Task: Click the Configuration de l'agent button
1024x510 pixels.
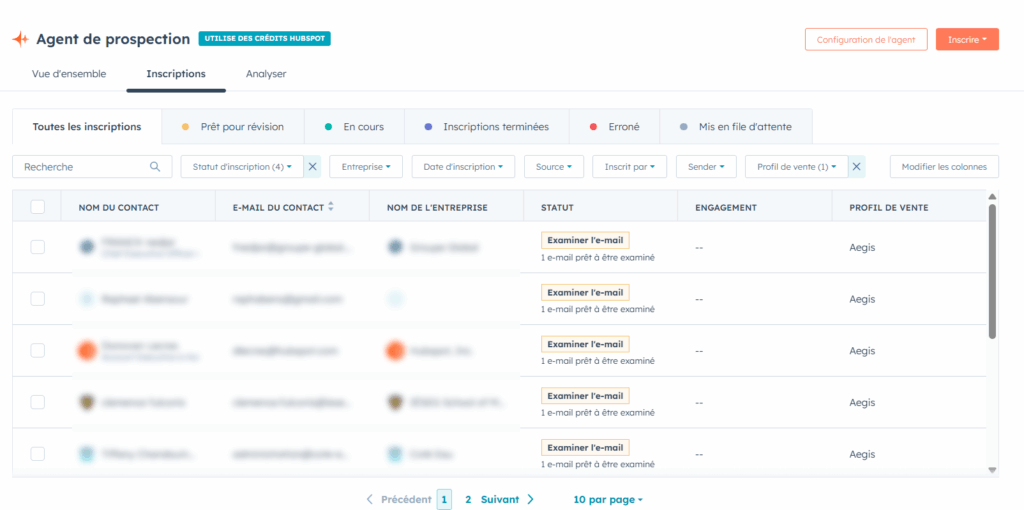Action: point(866,39)
